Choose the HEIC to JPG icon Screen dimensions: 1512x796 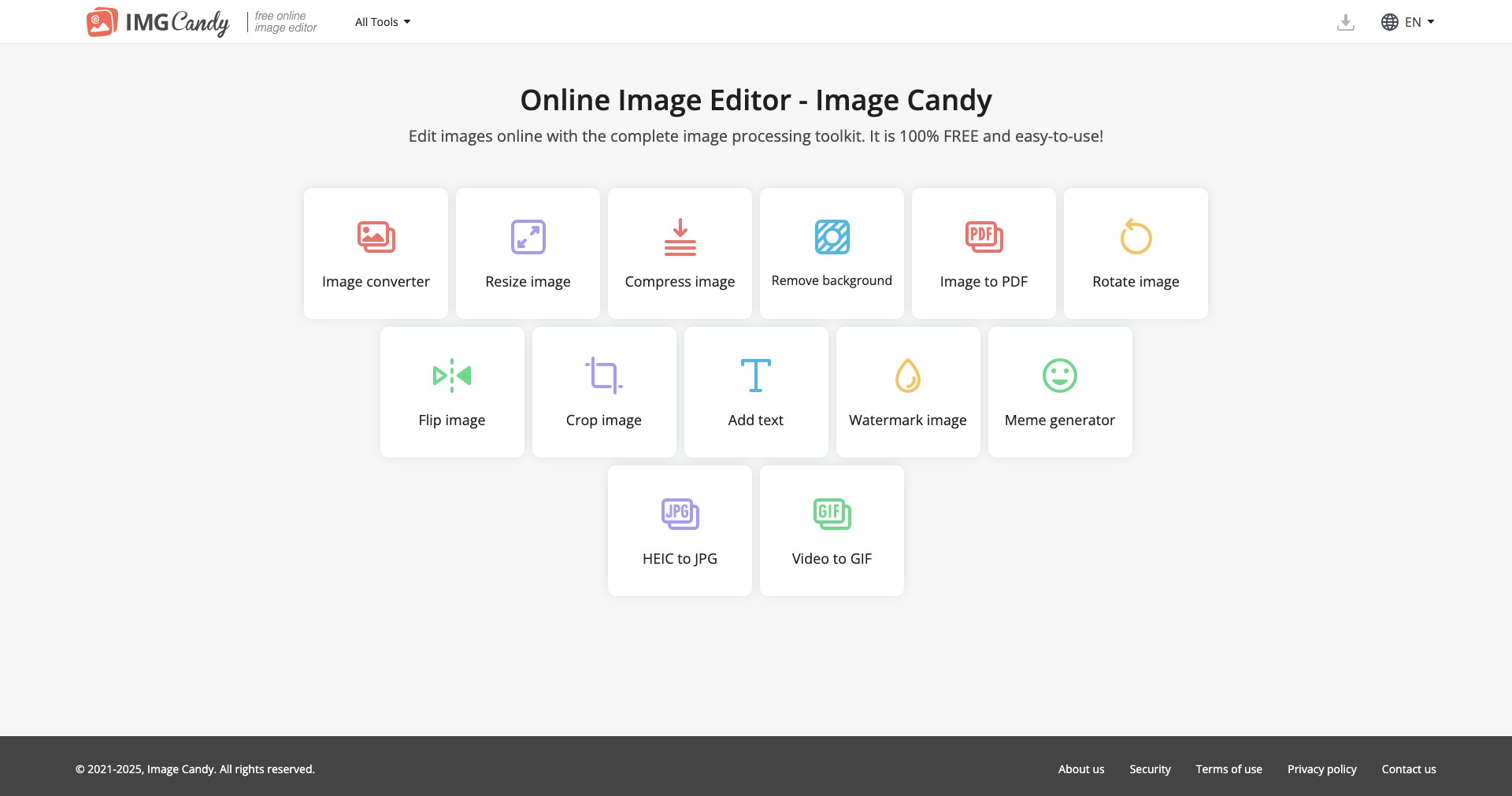click(x=680, y=514)
